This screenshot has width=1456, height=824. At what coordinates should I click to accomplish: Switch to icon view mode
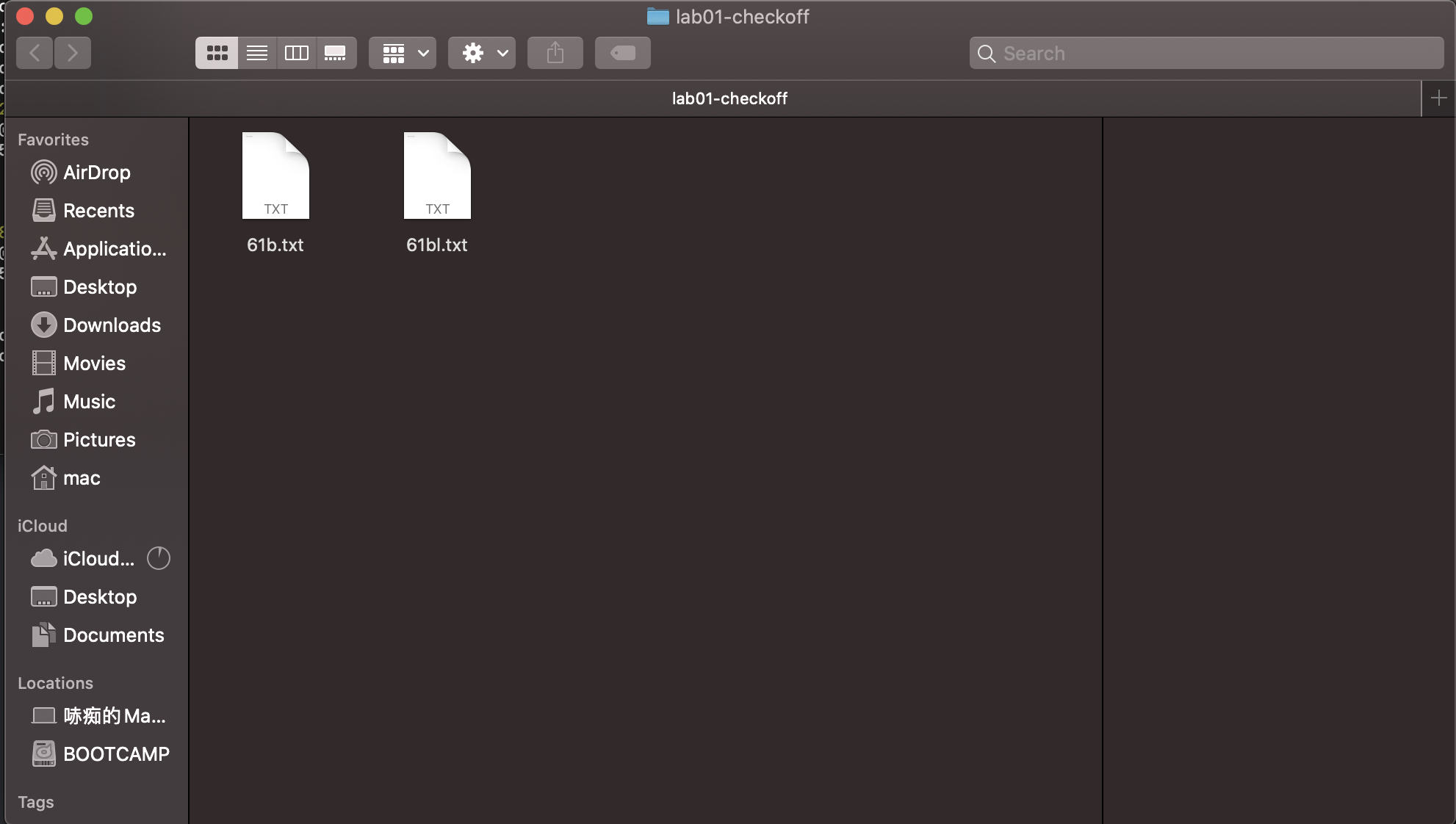(217, 53)
